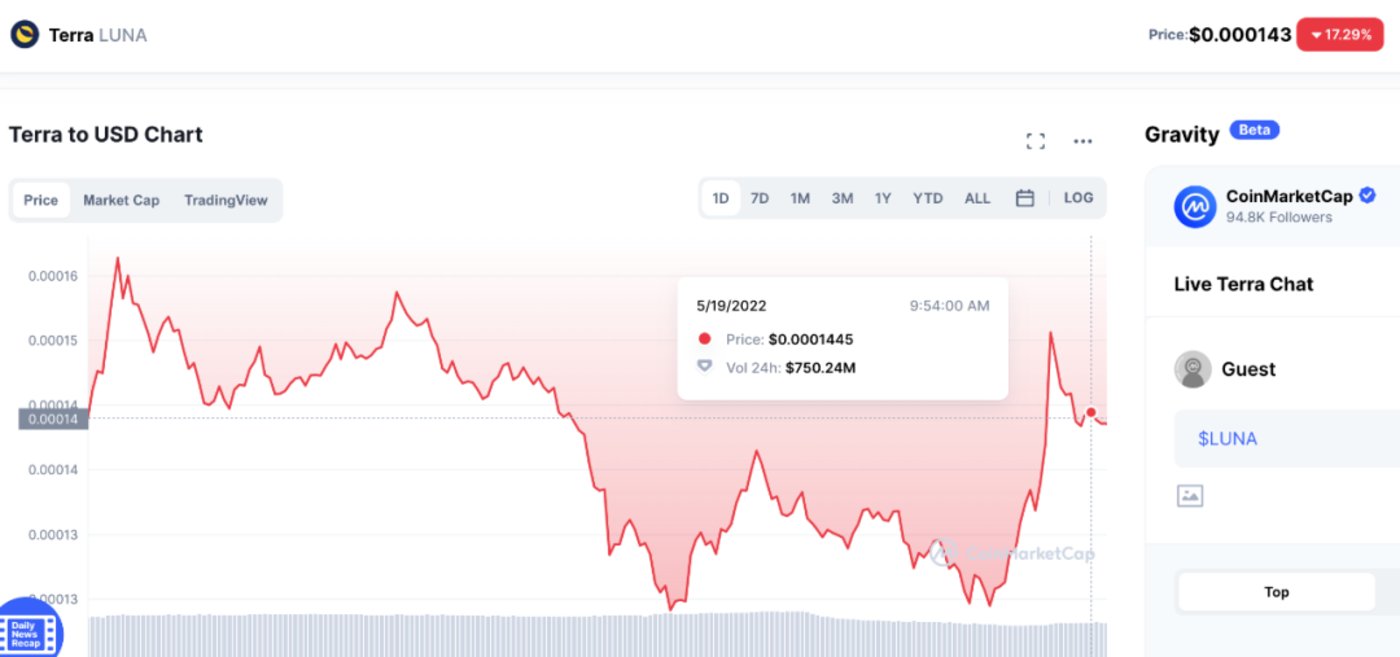Open the chart fullscreen view icon

click(1035, 140)
